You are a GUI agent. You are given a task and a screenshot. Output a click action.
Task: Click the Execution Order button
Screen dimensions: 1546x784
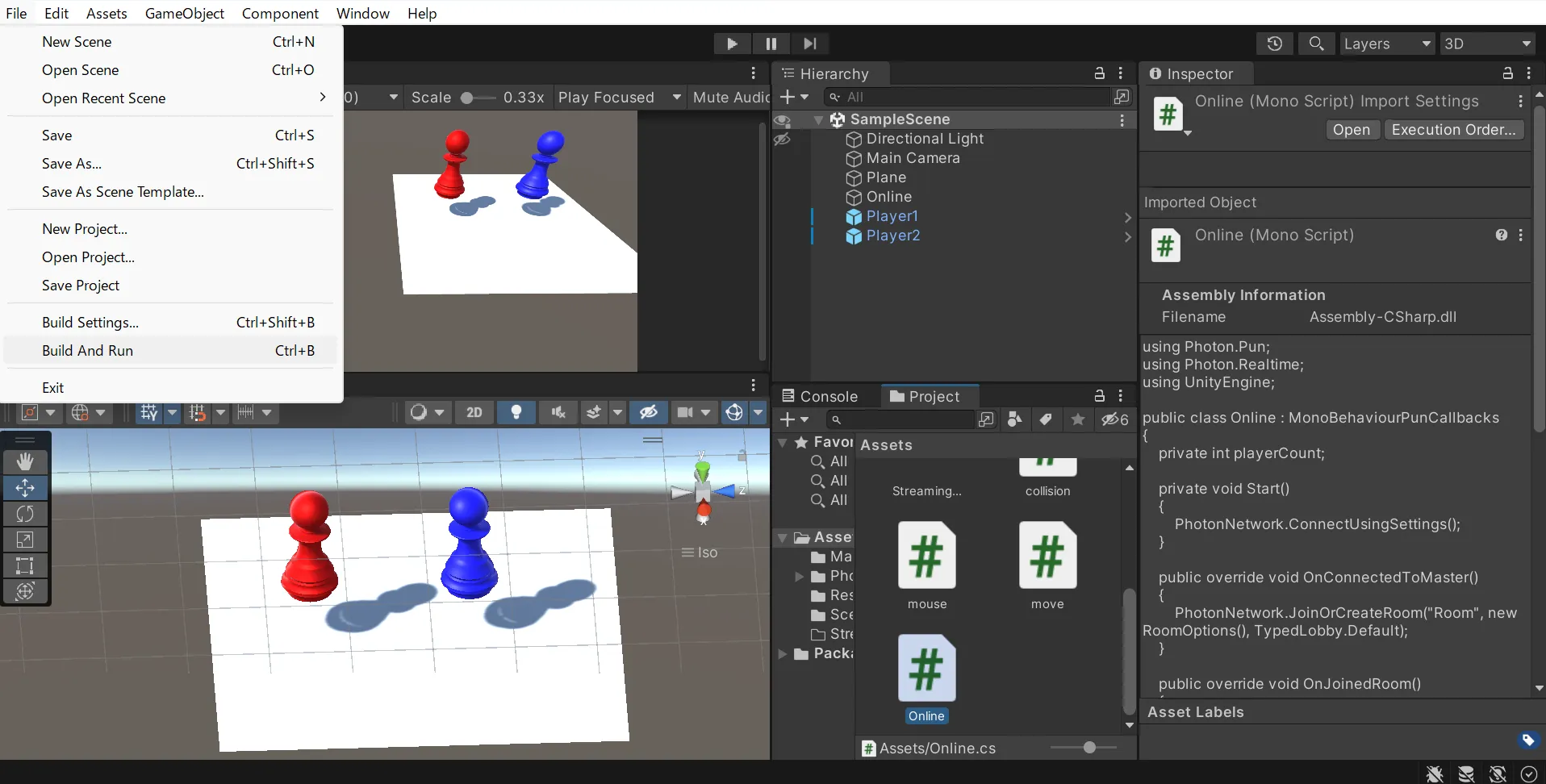pos(1453,129)
